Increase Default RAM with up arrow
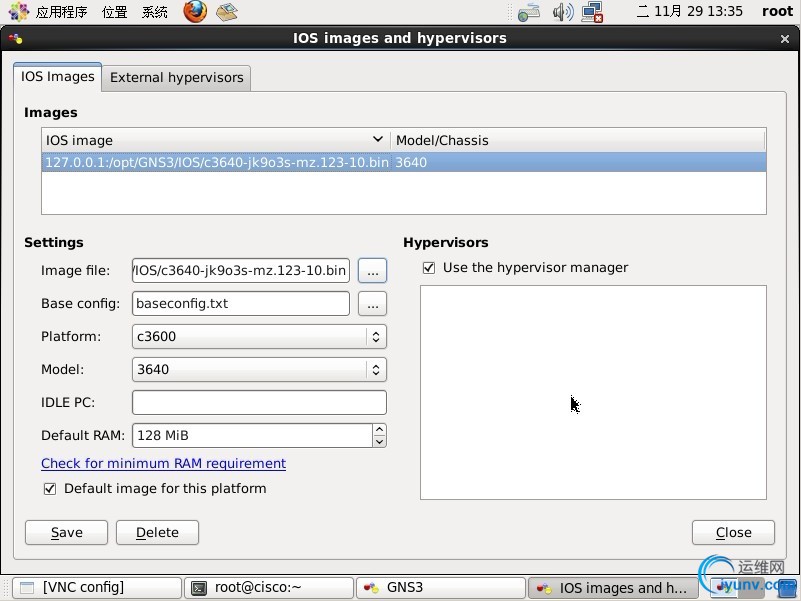The image size is (801, 601). [x=380, y=430]
